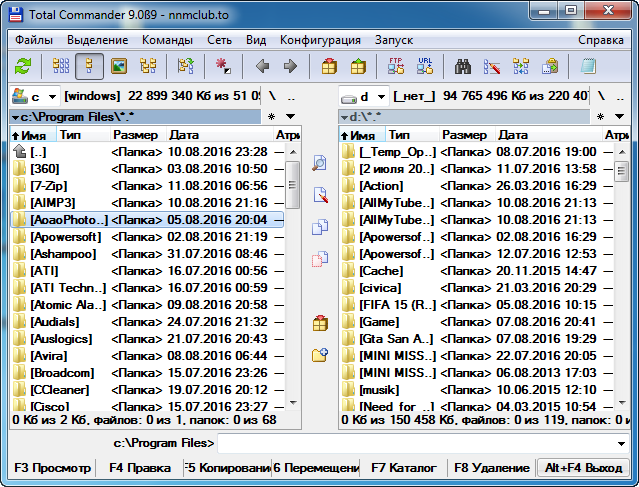Click the view file magnifier icon between panels
Viewport: 639px width, 487px height.
tap(320, 163)
